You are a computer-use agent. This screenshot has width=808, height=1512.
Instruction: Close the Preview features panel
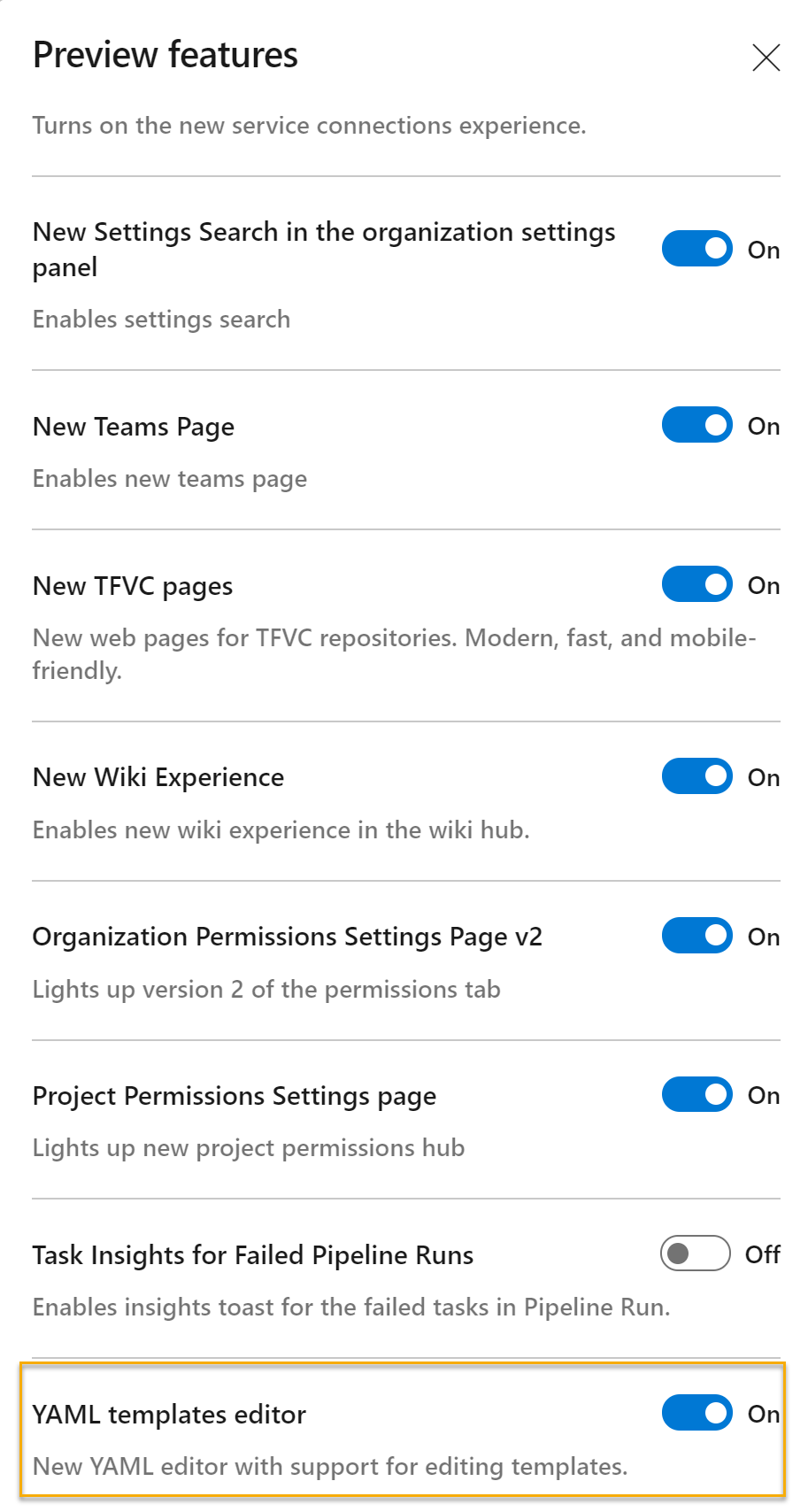[765, 58]
